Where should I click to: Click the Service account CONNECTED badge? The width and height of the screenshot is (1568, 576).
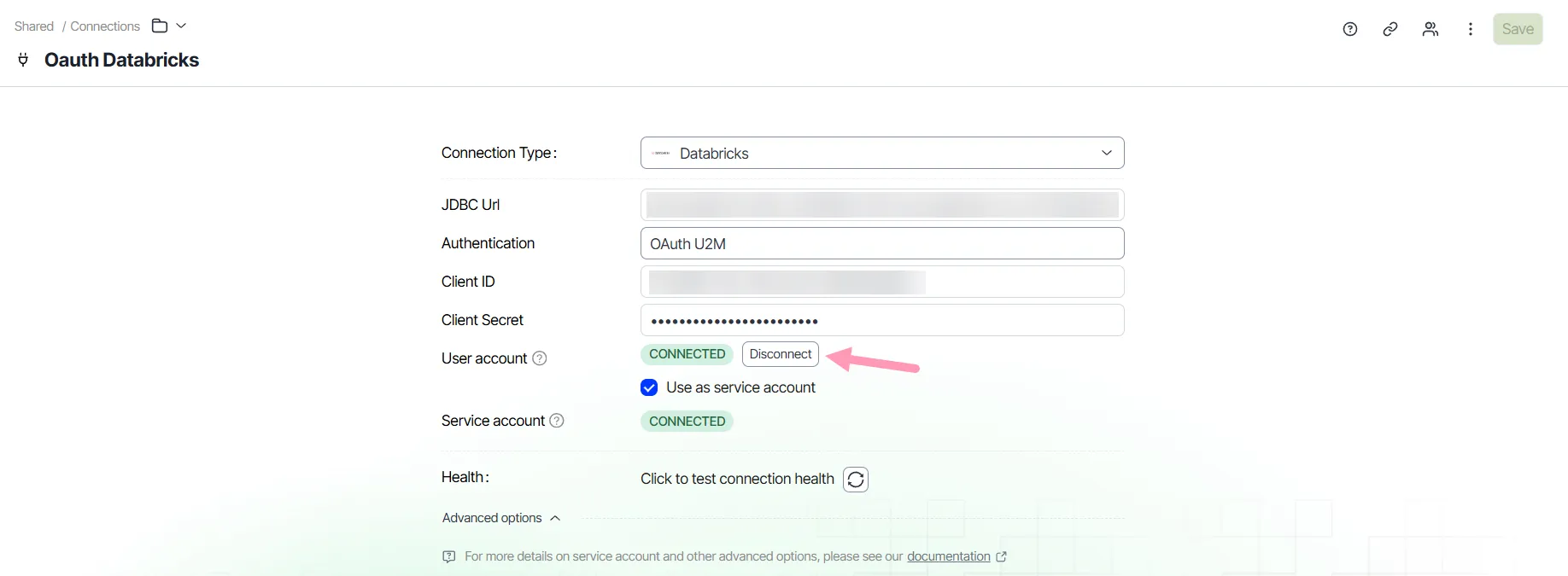point(687,422)
